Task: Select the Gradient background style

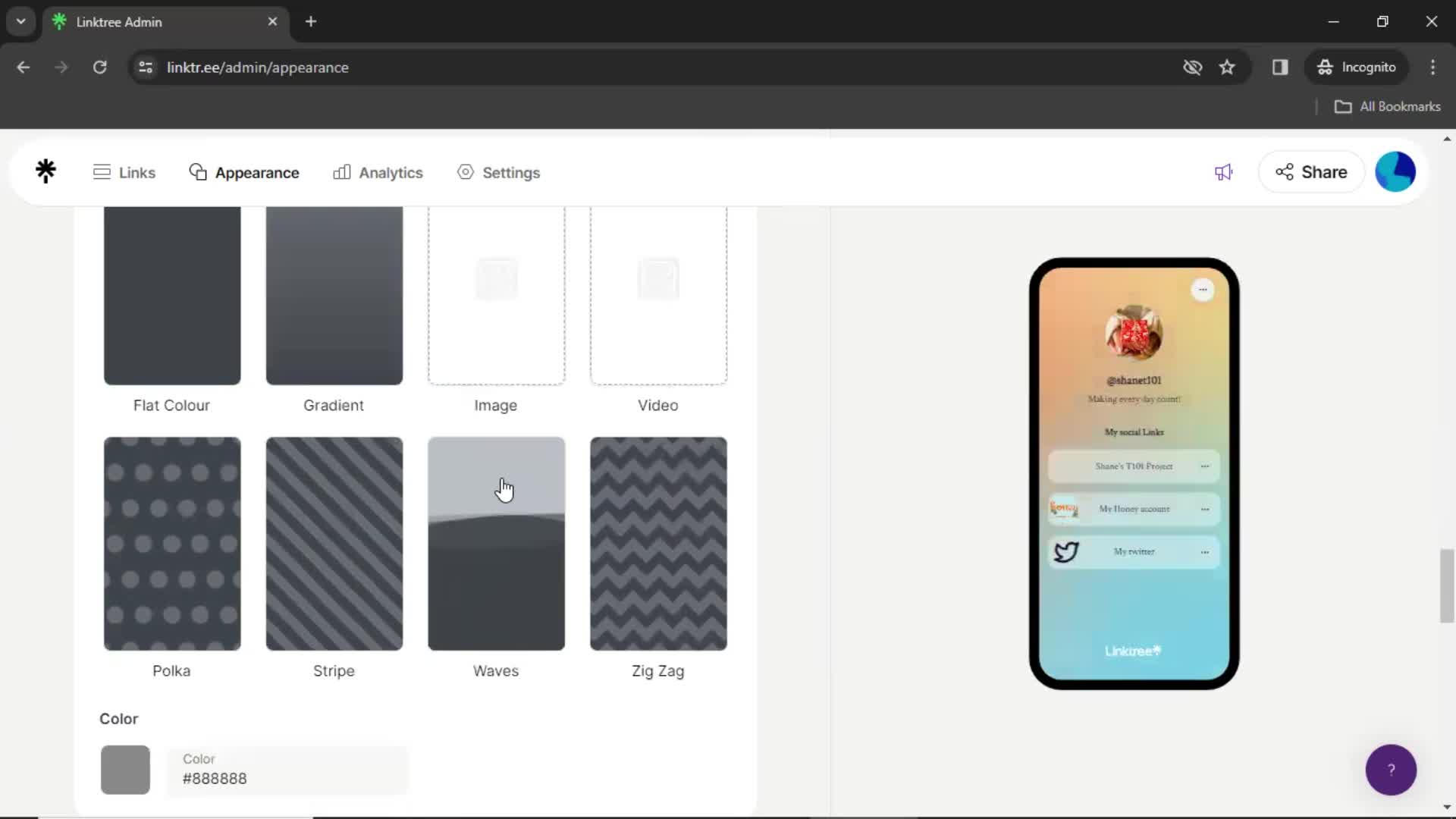Action: click(x=333, y=295)
